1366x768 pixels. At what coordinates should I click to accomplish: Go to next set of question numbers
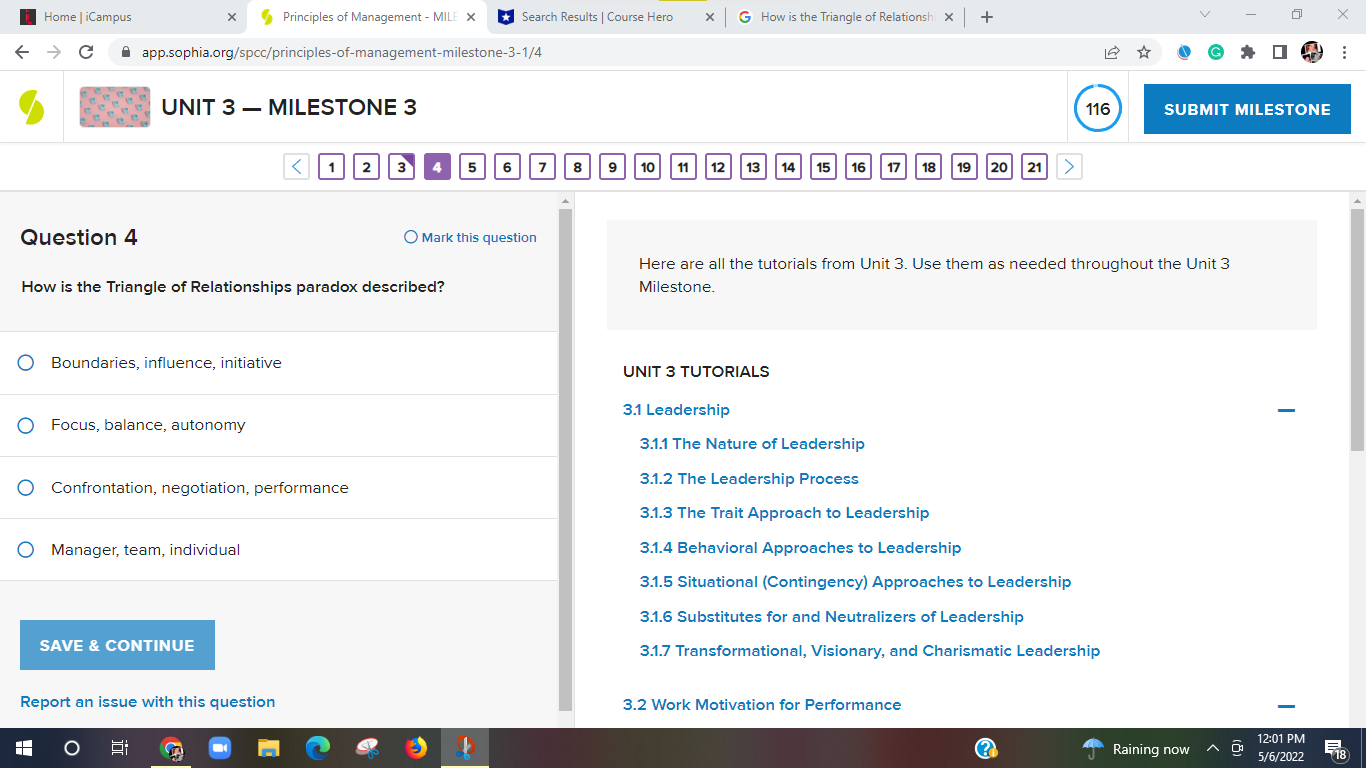coord(1069,167)
